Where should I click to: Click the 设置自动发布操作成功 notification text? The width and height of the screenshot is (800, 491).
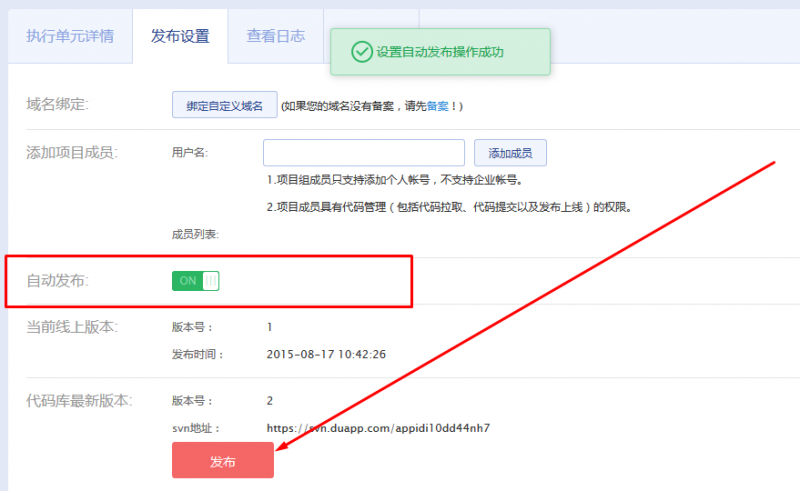pyautogui.click(x=454, y=52)
